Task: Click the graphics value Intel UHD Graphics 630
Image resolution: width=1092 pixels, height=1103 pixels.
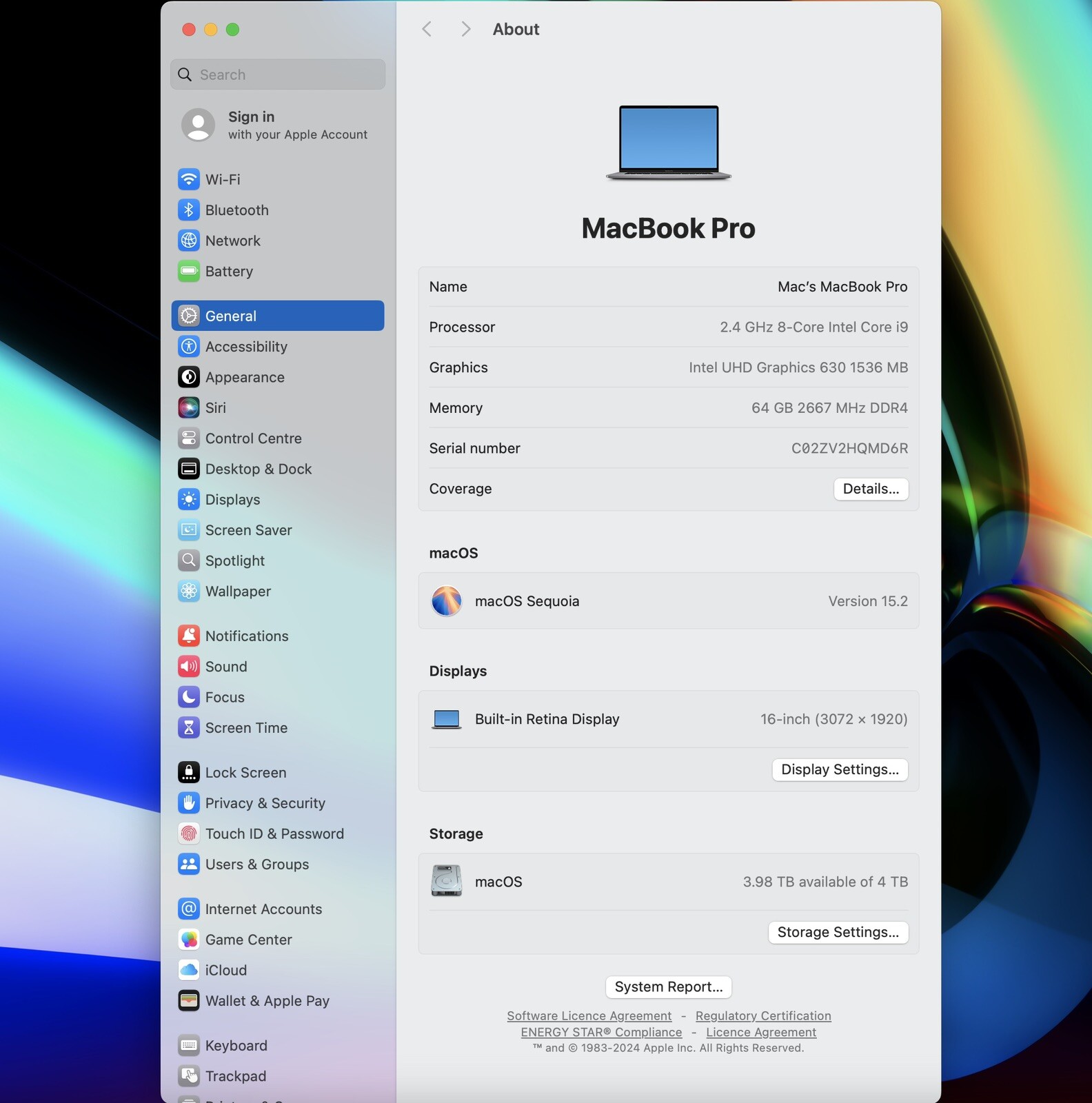Action: [x=798, y=367]
